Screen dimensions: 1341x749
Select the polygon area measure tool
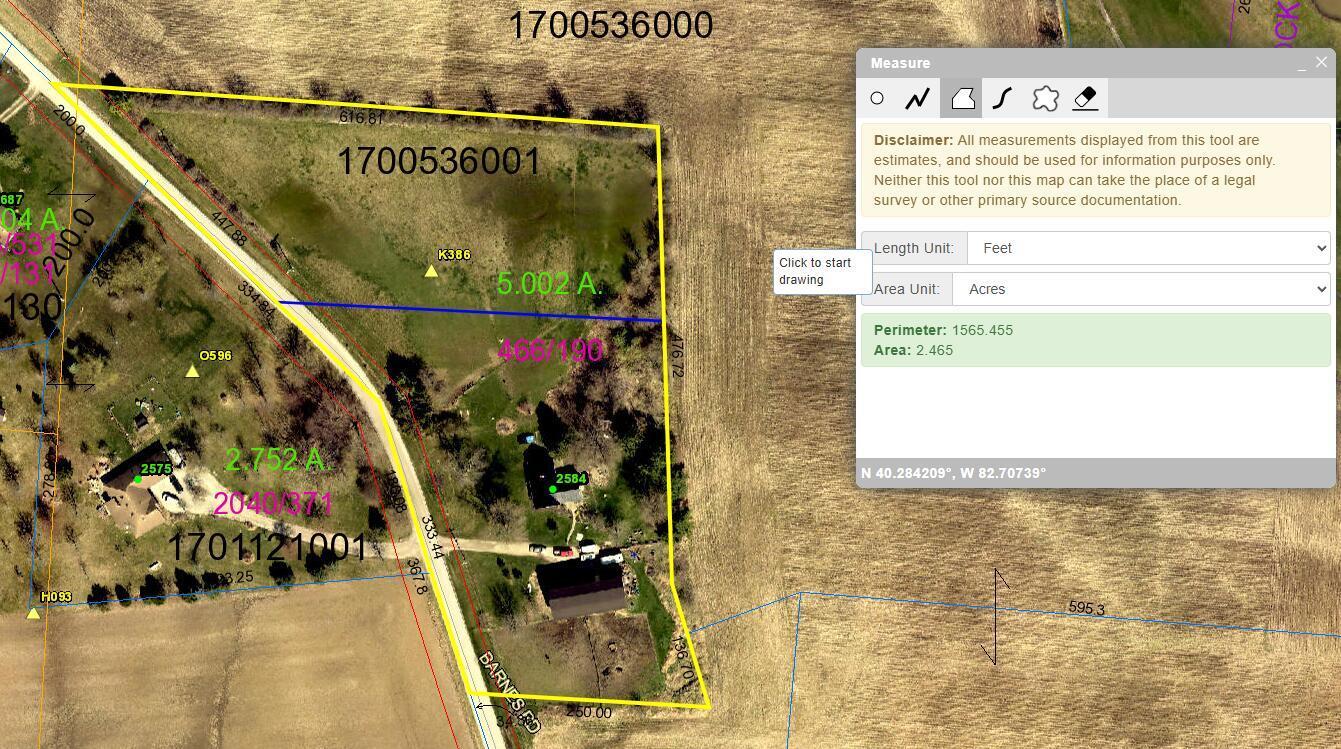click(962, 98)
